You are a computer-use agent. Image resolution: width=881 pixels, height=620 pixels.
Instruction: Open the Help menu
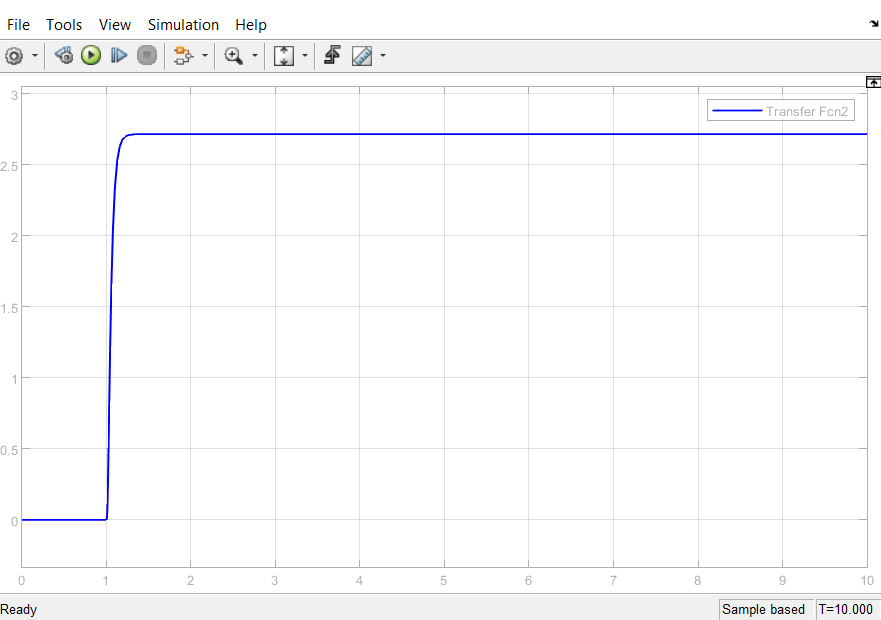click(x=251, y=25)
